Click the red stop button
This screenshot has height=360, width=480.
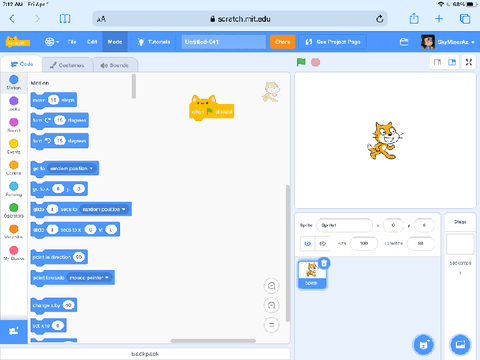[x=315, y=62]
